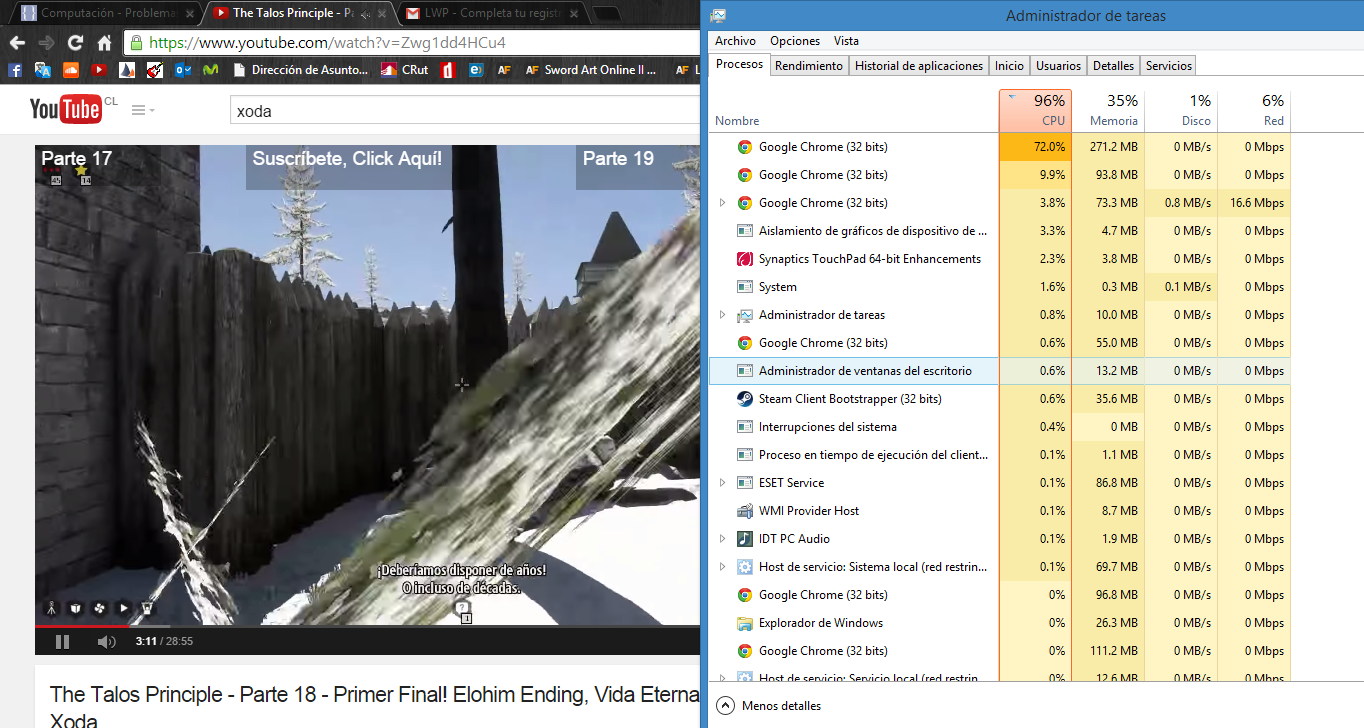
Task: Expand the ESET Service process row
Action: pyautogui.click(x=722, y=483)
